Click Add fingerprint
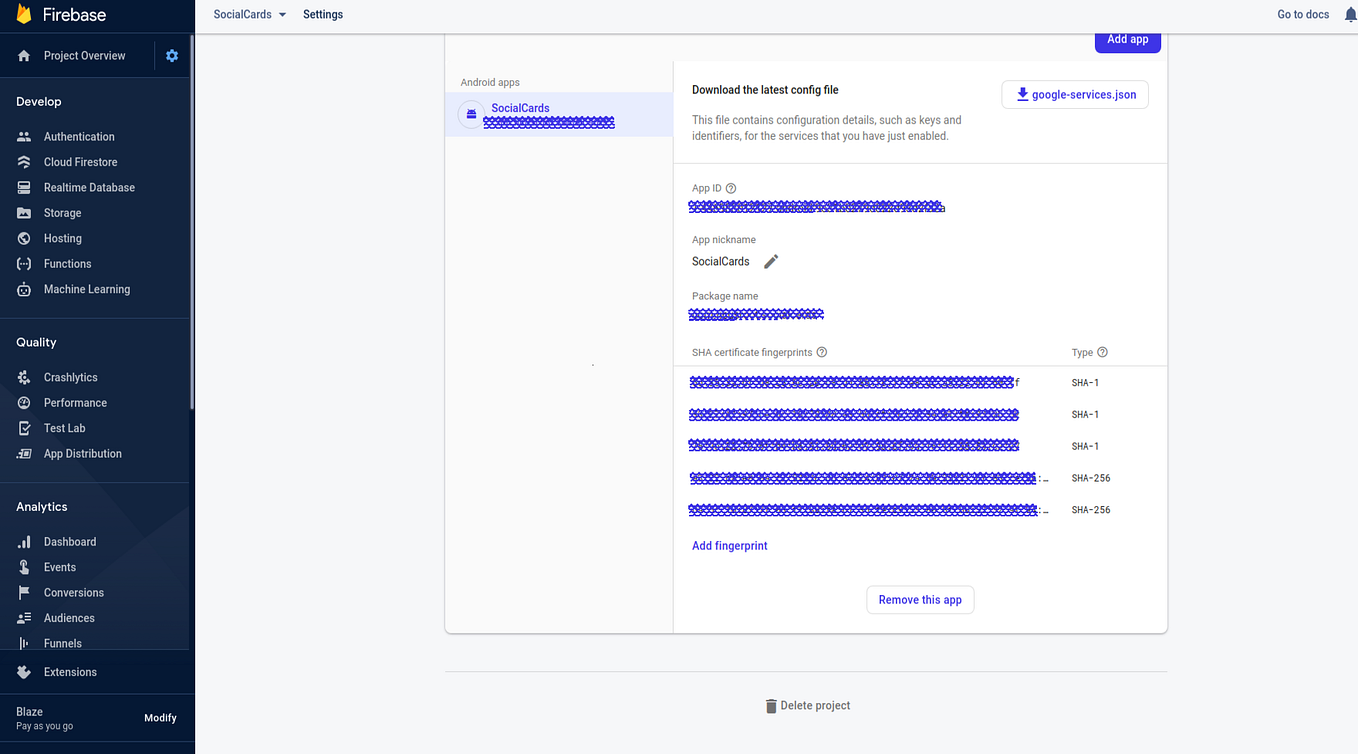Screen dimensions: 1358x754 tap(729, 545)
